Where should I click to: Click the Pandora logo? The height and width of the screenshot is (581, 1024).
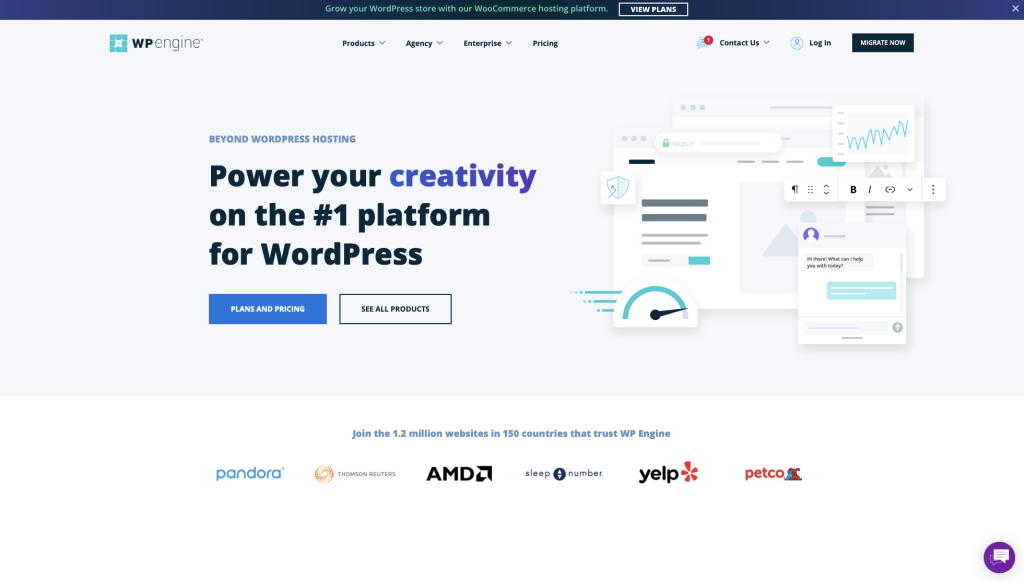tap(250, 473)
